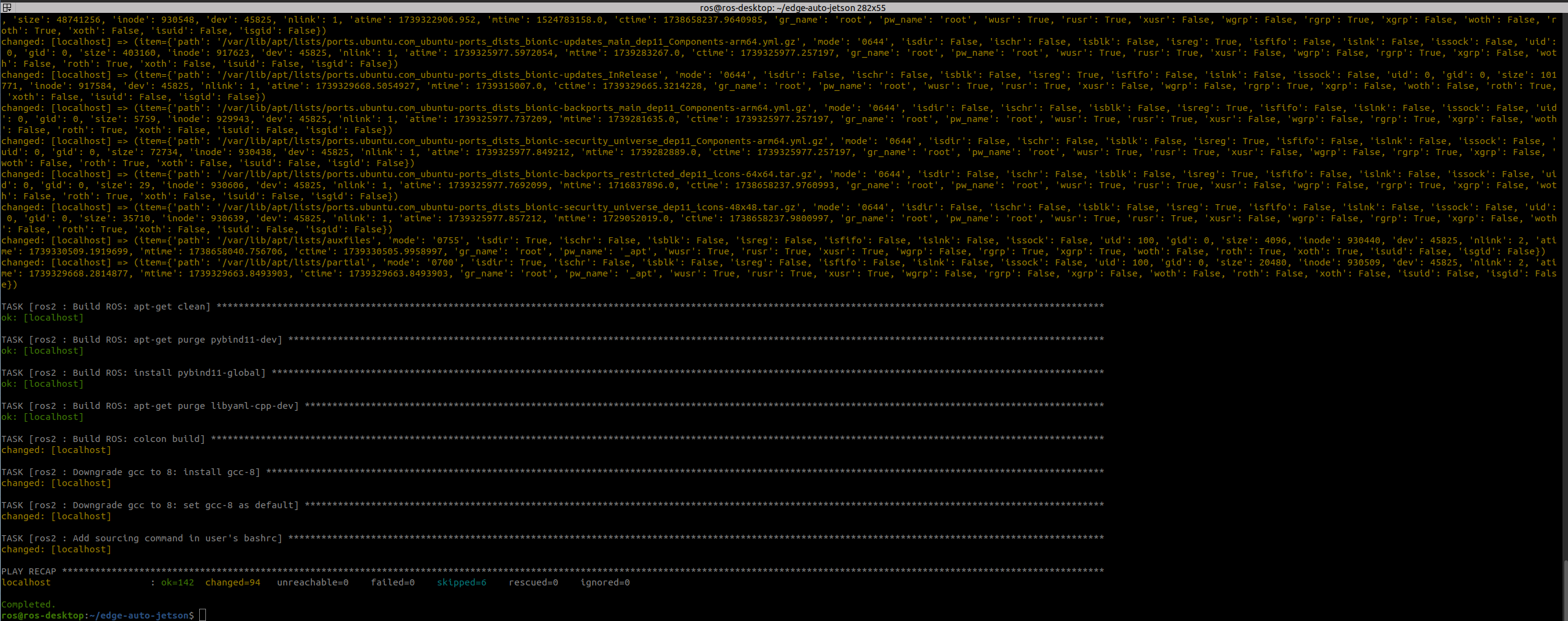Viewport: 1568px width, 621px height.
Task: Click the 'Downgrade gcc to 8: install gcc-8' line
Action: click(x=552, y=471)
